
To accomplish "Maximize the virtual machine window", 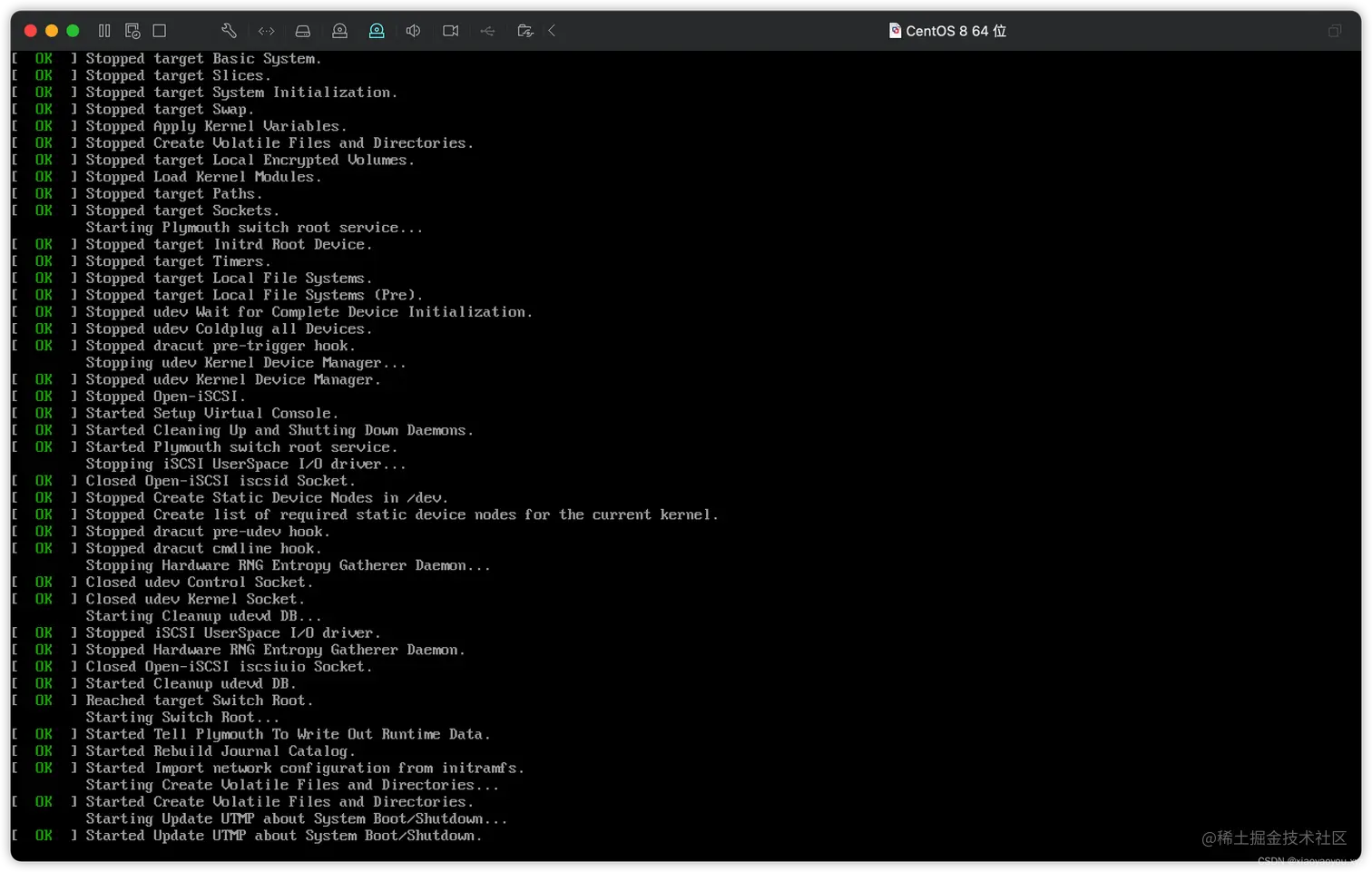I will (x=73, y=31).
